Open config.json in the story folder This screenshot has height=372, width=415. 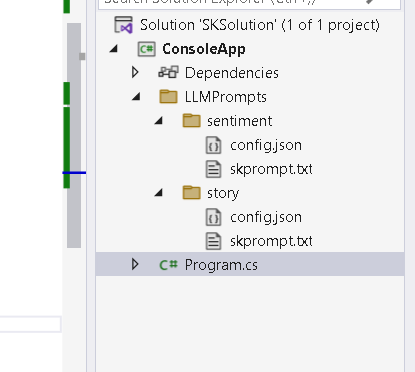266,217
